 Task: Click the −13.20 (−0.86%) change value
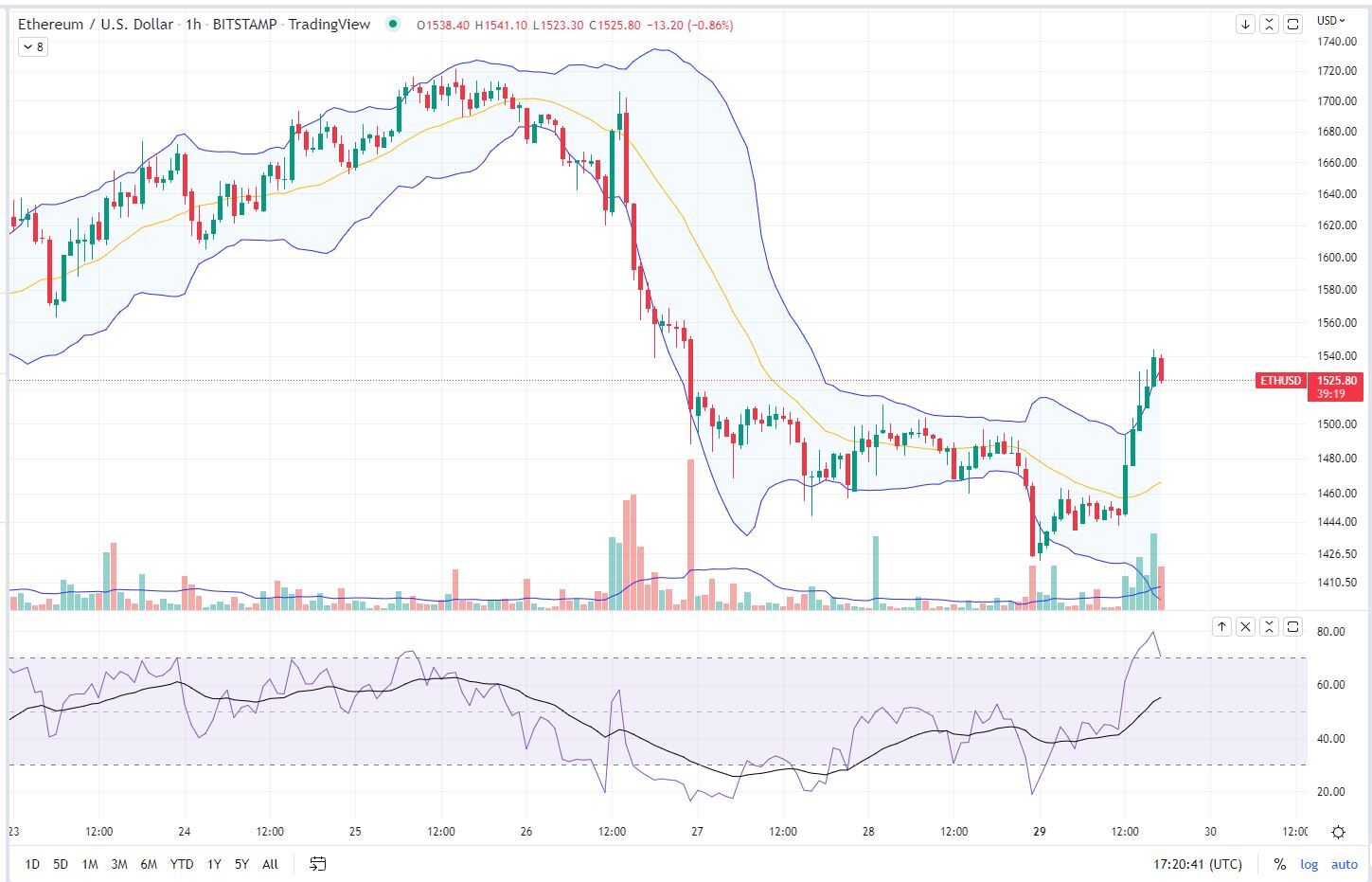(x=689, y=26)
